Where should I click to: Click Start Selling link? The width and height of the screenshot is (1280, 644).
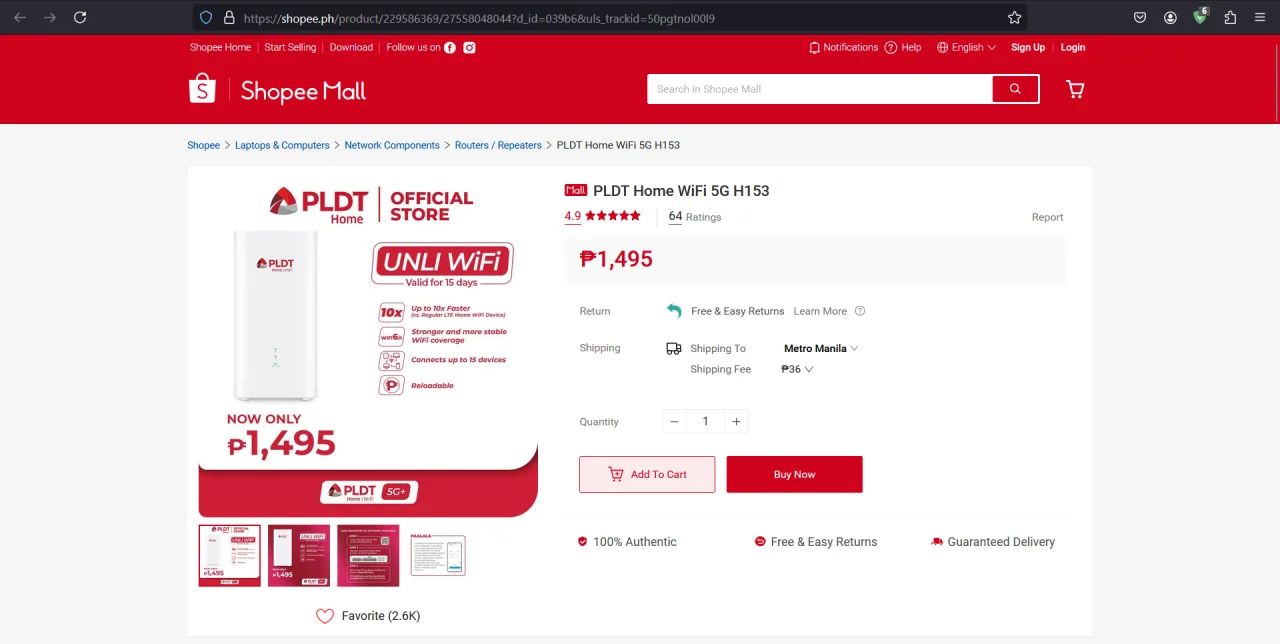[290, 47]
